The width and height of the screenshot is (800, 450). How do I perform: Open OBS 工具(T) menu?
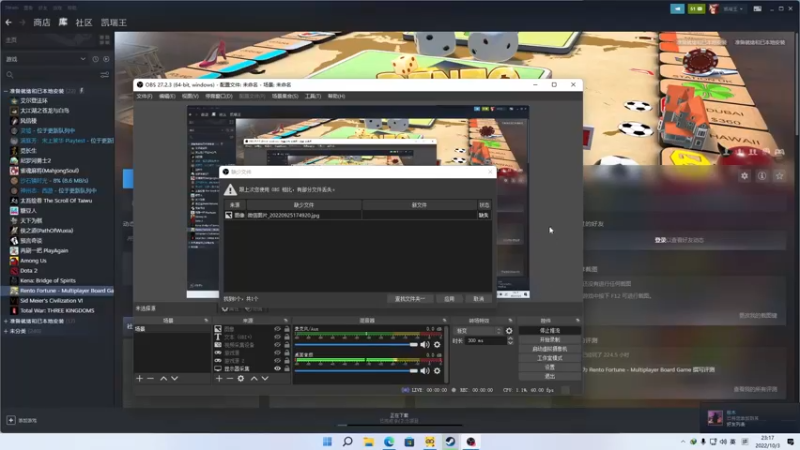coord(313,96)
